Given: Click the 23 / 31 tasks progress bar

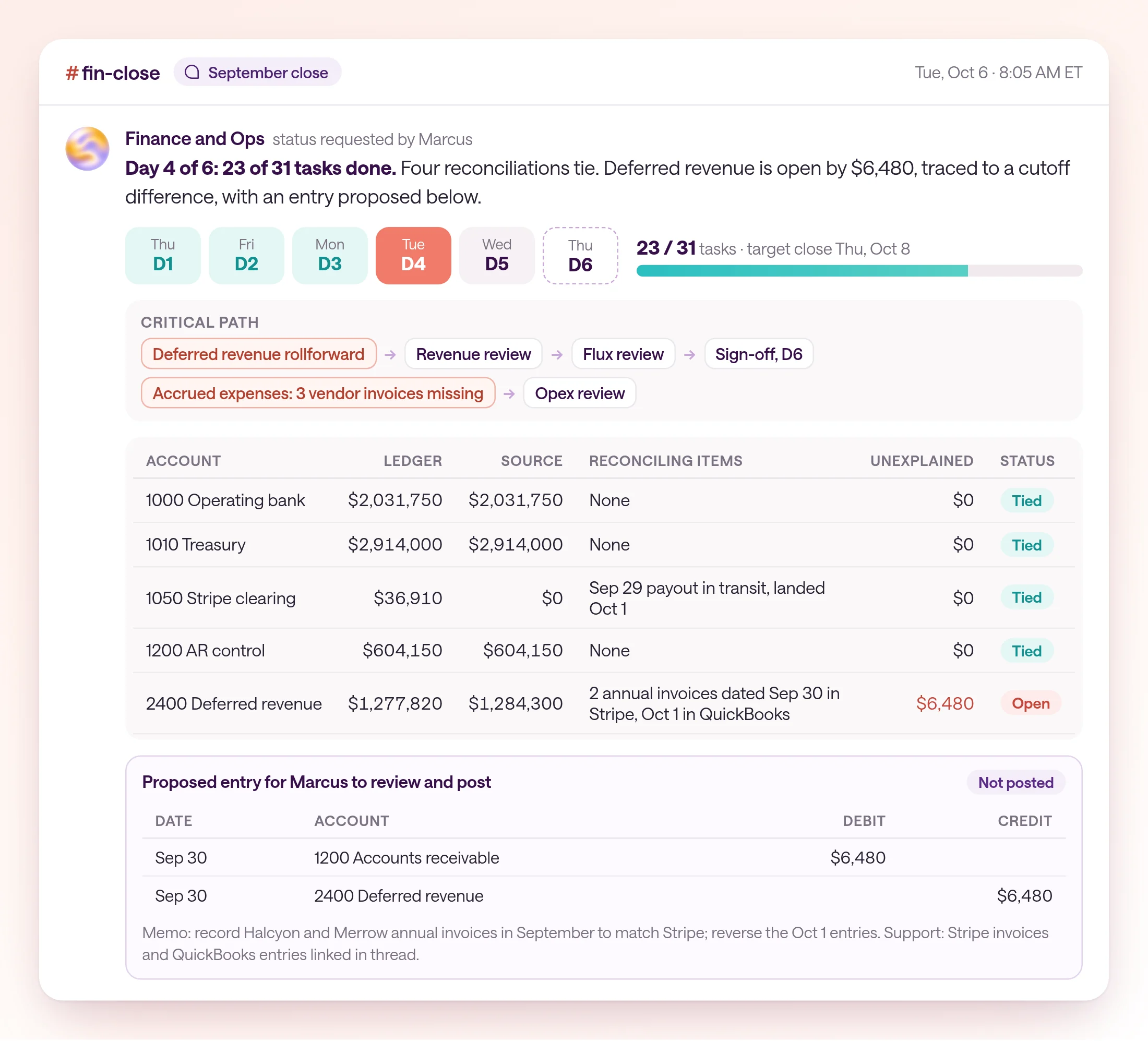Looking at the screenshot, I should click(859, 270).
